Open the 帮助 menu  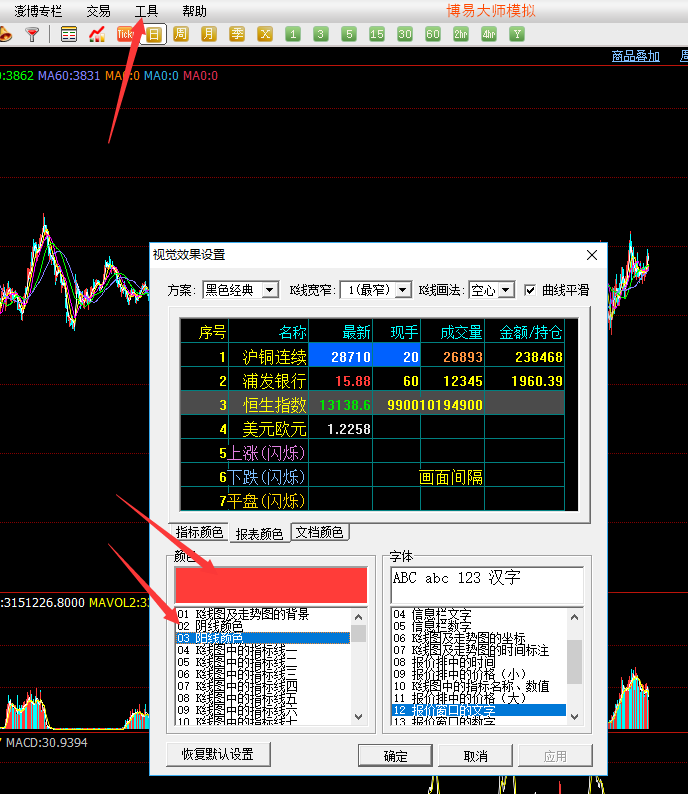pos(194,11)
